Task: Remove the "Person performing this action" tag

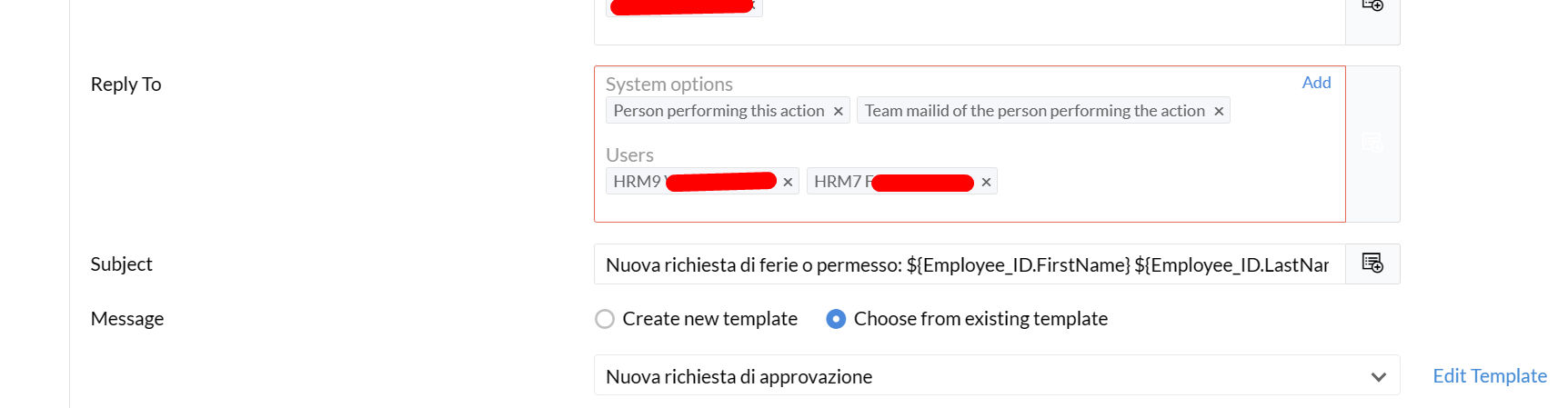Action: (x=838, y=111)
